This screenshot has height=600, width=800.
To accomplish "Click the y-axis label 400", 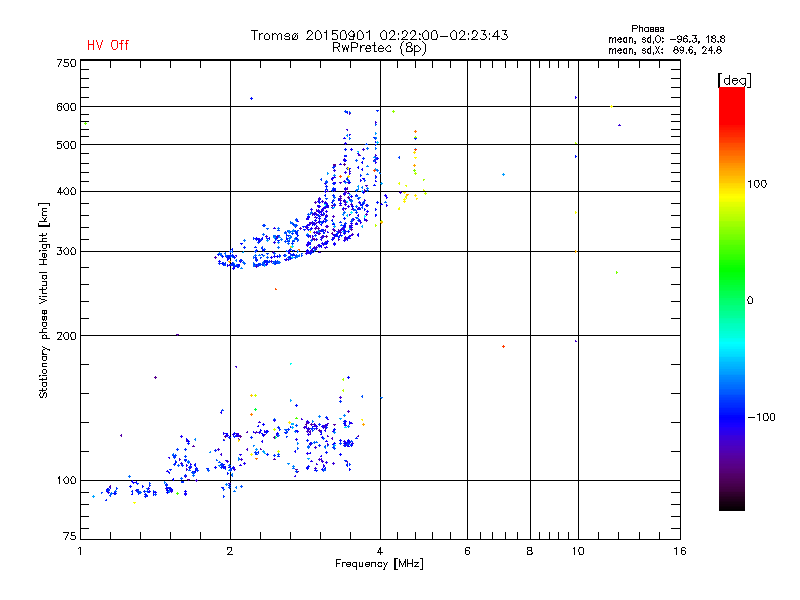I will click(66, 192).
